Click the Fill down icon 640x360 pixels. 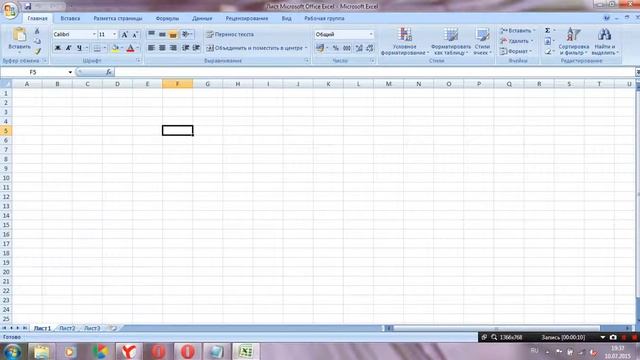[x=548, y=41]
